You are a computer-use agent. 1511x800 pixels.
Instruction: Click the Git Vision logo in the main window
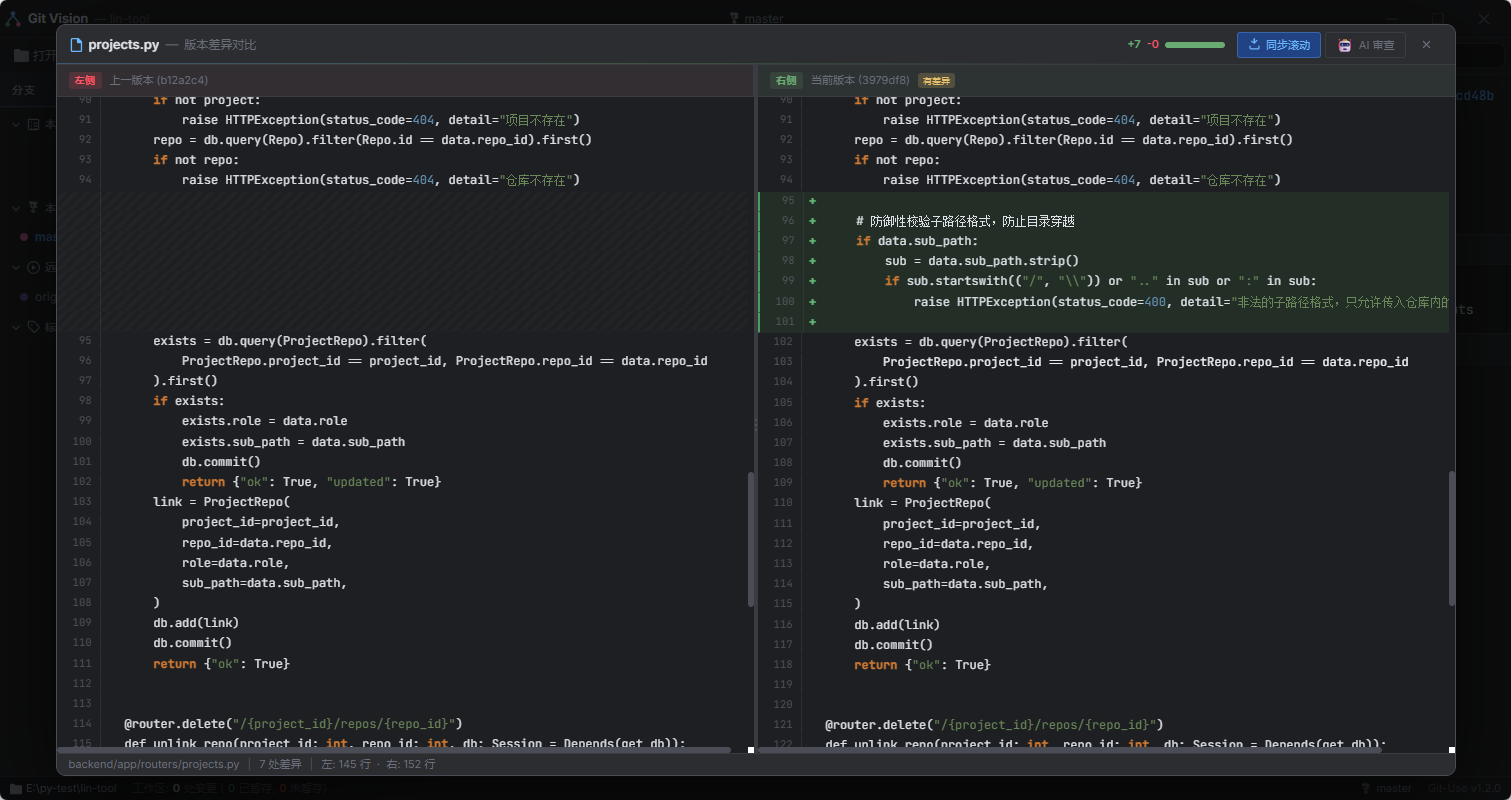[14, 18]
